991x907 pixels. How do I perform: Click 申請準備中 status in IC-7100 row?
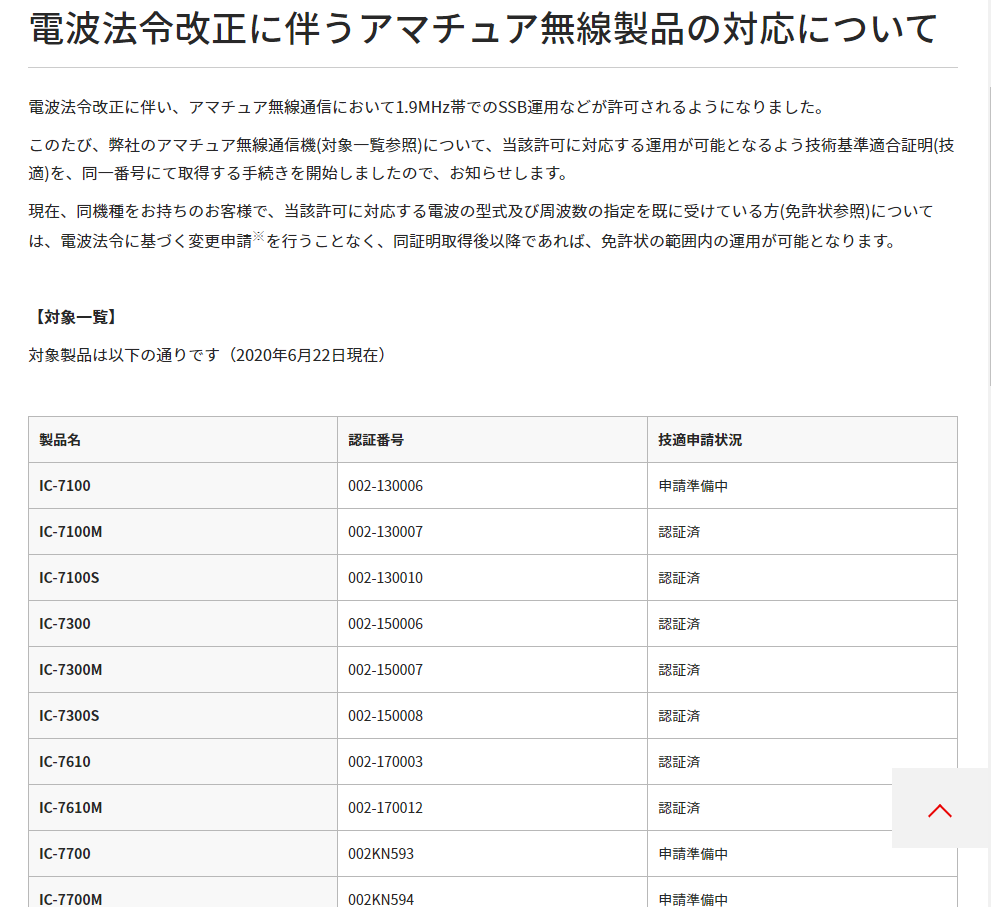pyautogui.click(x=693, y=486)
